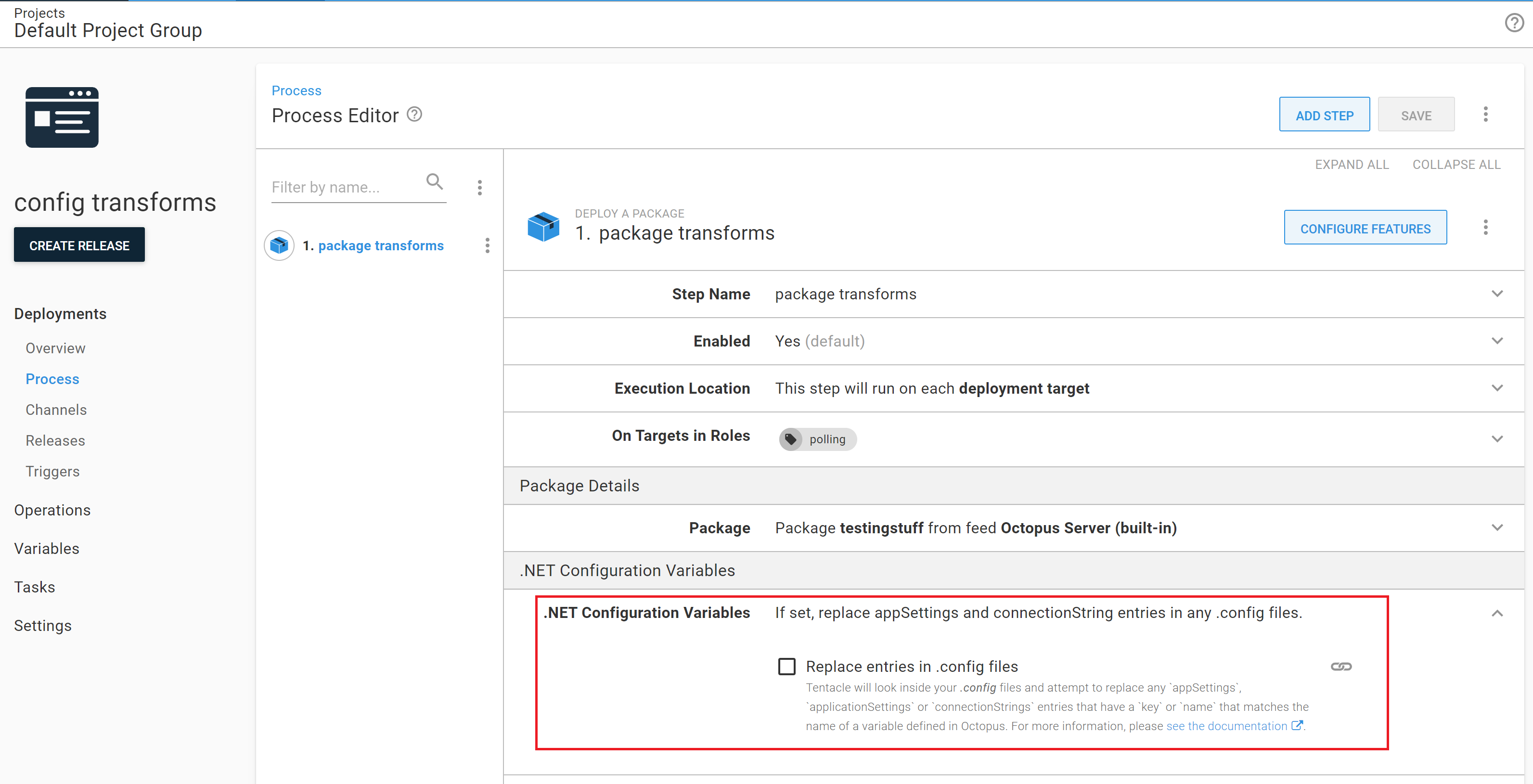Screen dimensions: 1533x784
Task: Open project Settings in the sidebar
Action: tap(43, 626)
